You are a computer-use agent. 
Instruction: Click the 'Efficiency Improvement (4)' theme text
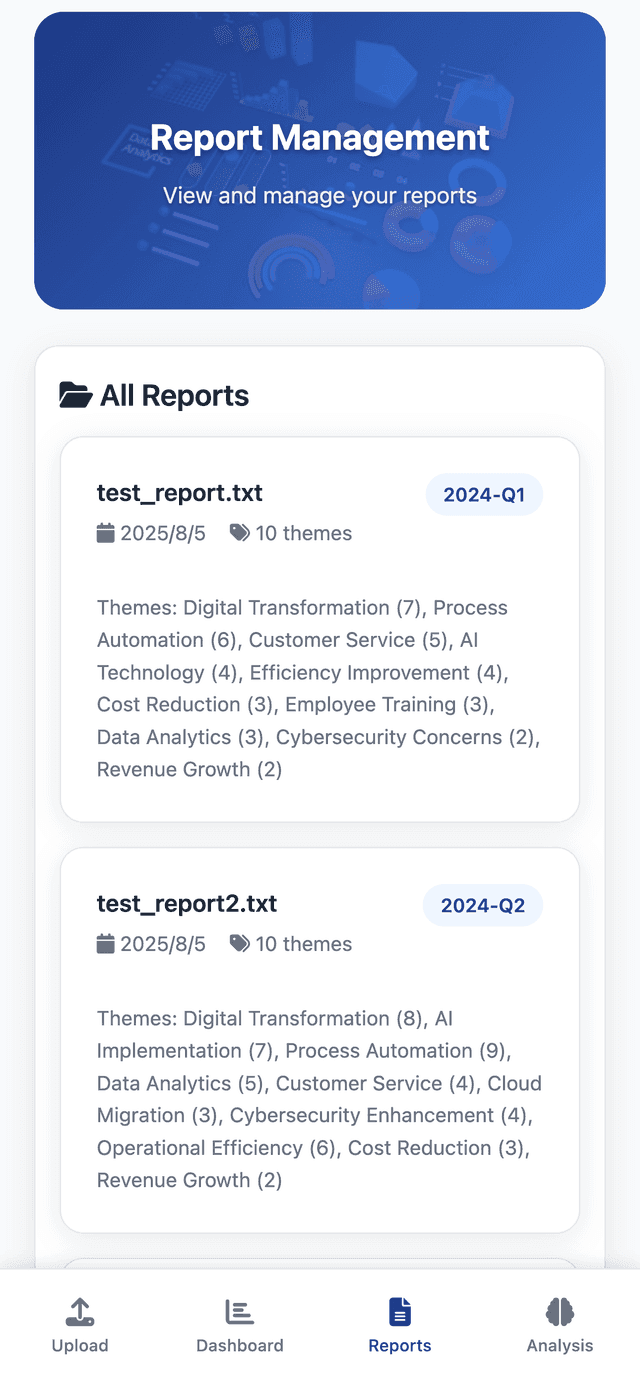pyautogui.click(x=376, y=673)
